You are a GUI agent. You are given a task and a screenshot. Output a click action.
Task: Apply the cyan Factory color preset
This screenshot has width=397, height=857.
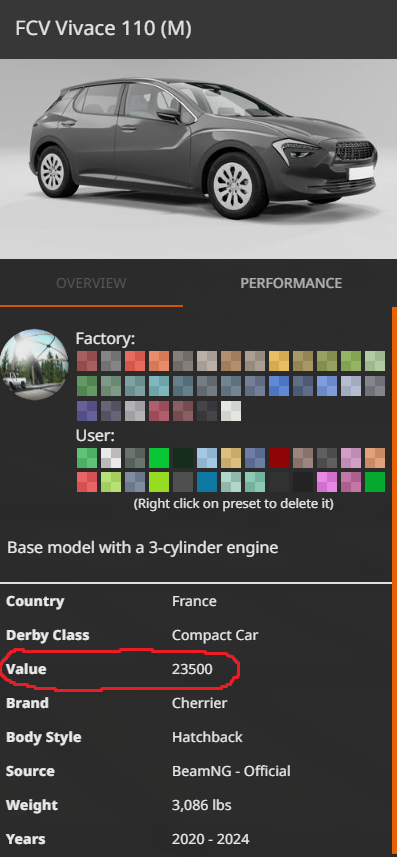[159, 386]
